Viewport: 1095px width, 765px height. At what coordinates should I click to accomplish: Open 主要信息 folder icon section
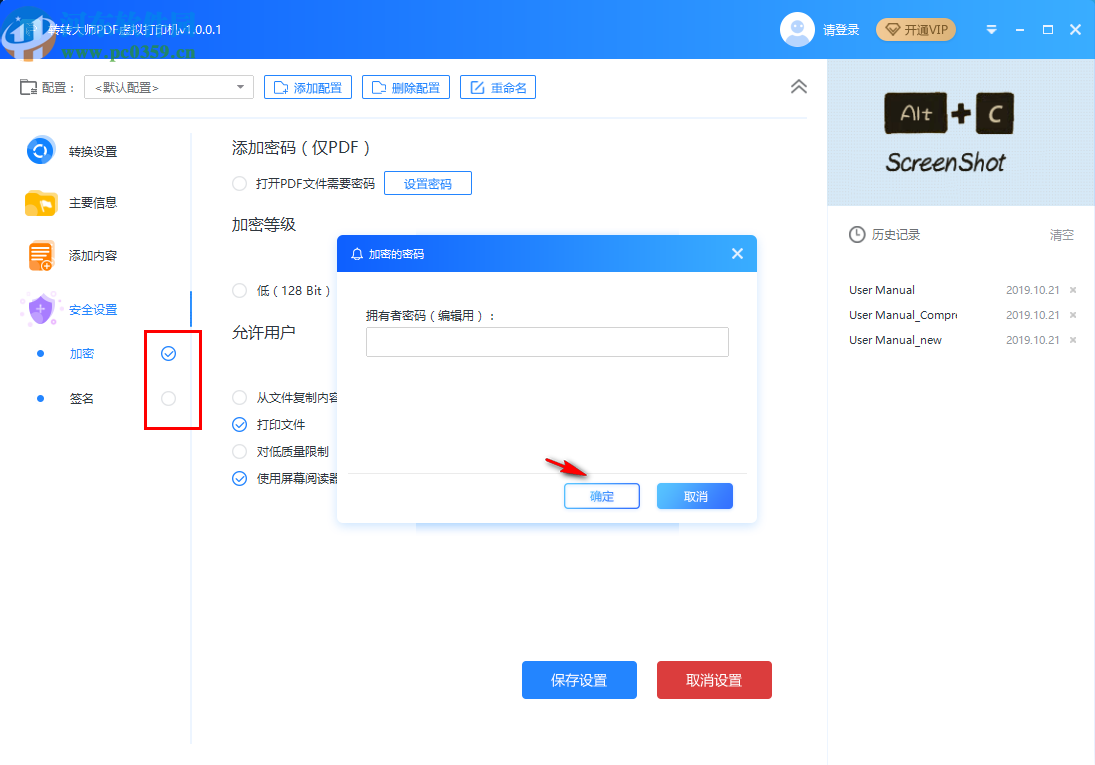[x=41, y=203]
